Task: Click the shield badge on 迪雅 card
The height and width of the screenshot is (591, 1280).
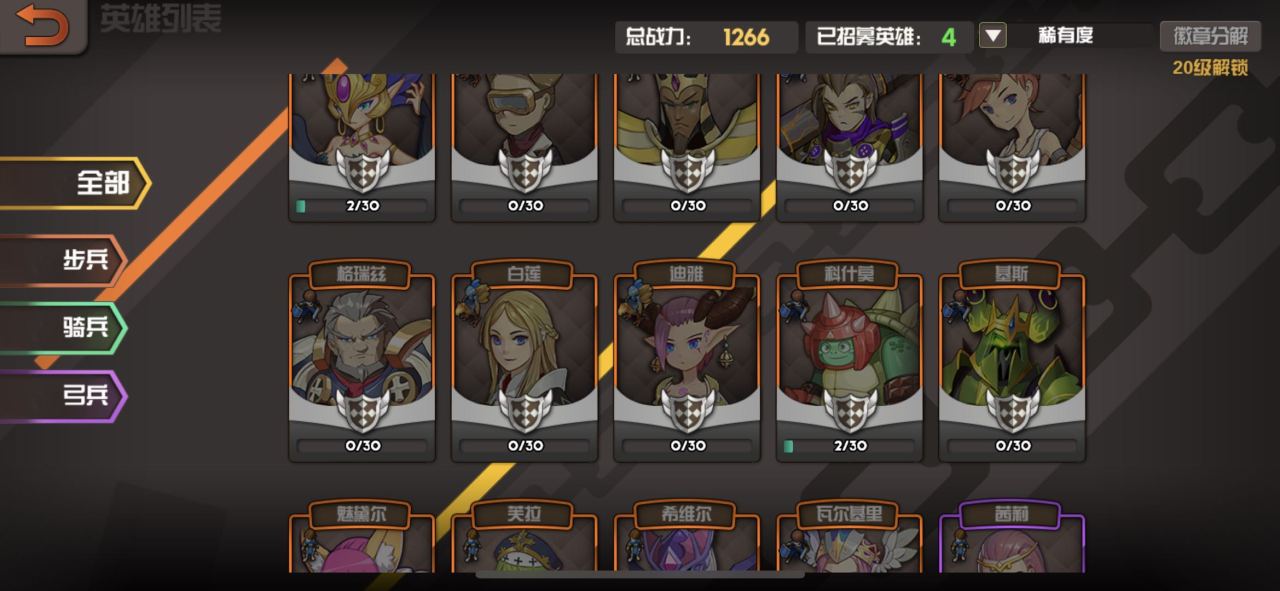Action: tap(687, 410)
